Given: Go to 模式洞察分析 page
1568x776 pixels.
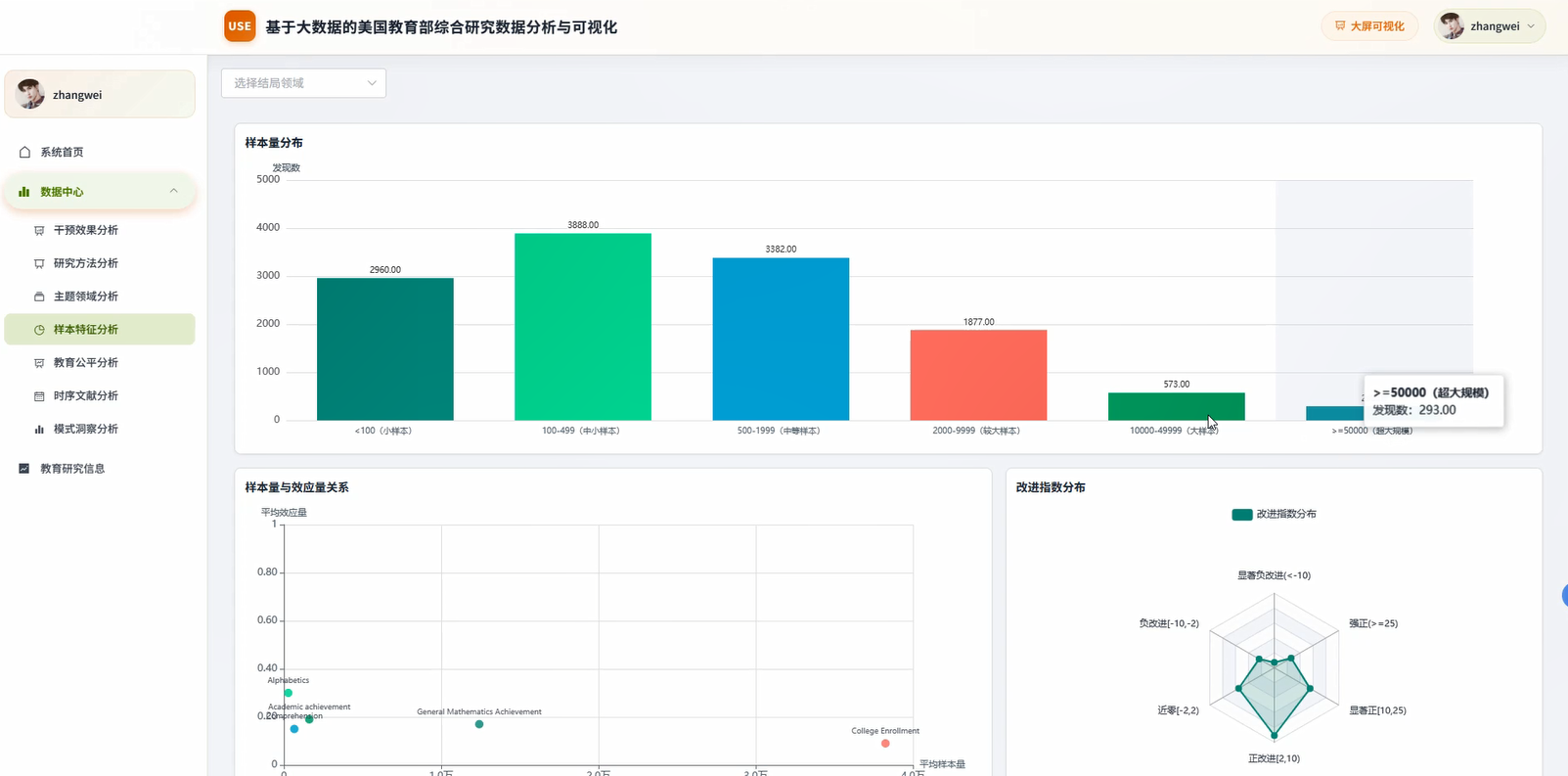Looking at the screenshot, I should 100,429.
